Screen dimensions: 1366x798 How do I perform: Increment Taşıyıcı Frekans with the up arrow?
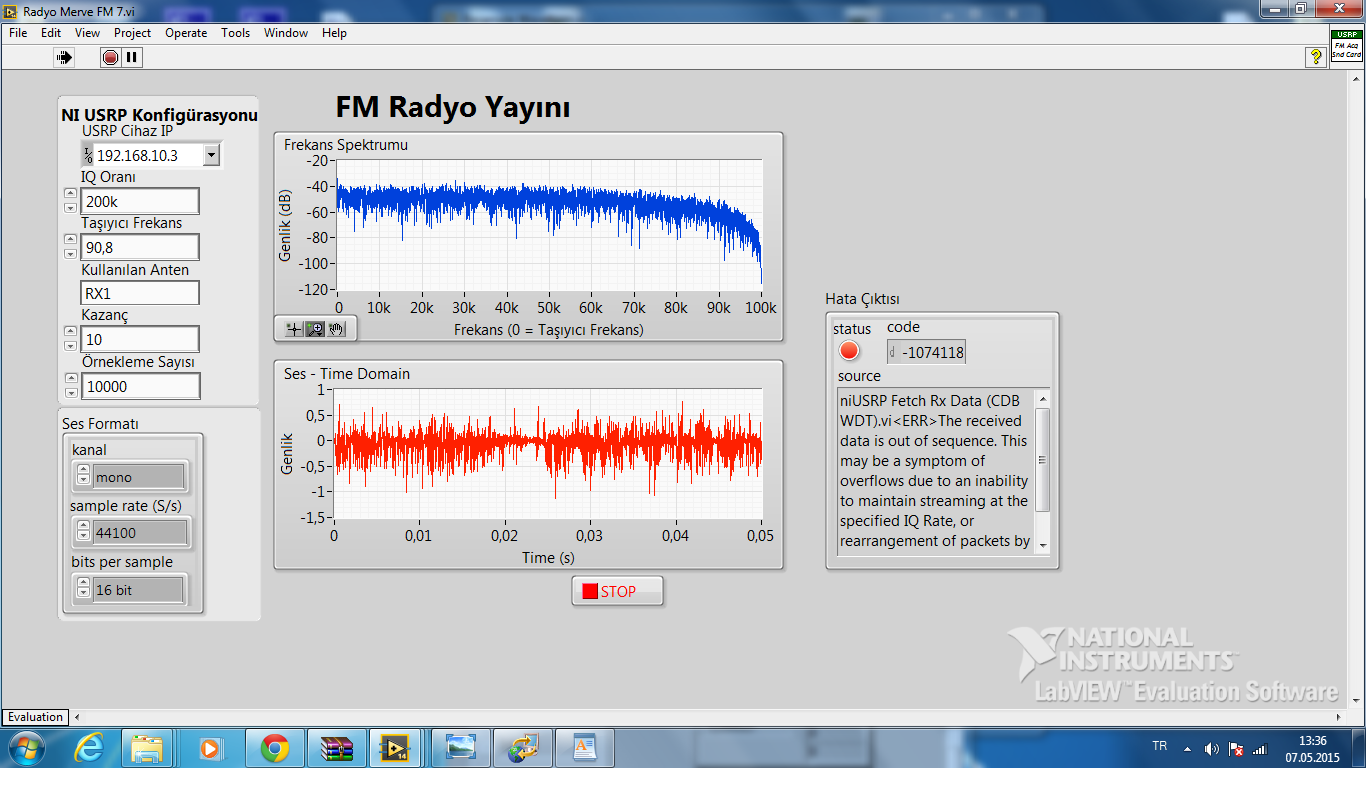point(70,240)
